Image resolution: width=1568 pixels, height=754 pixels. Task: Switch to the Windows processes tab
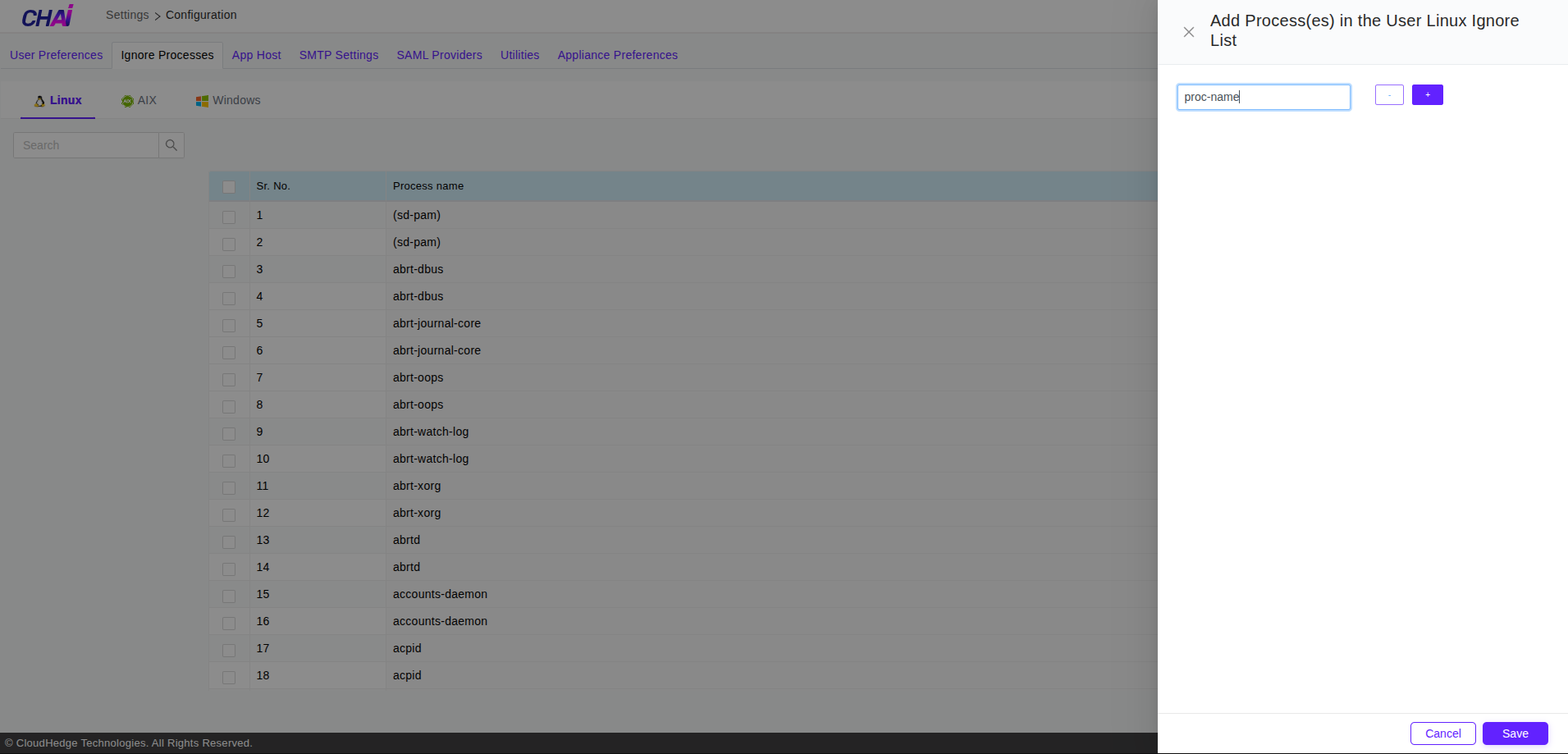pos(228,101)
